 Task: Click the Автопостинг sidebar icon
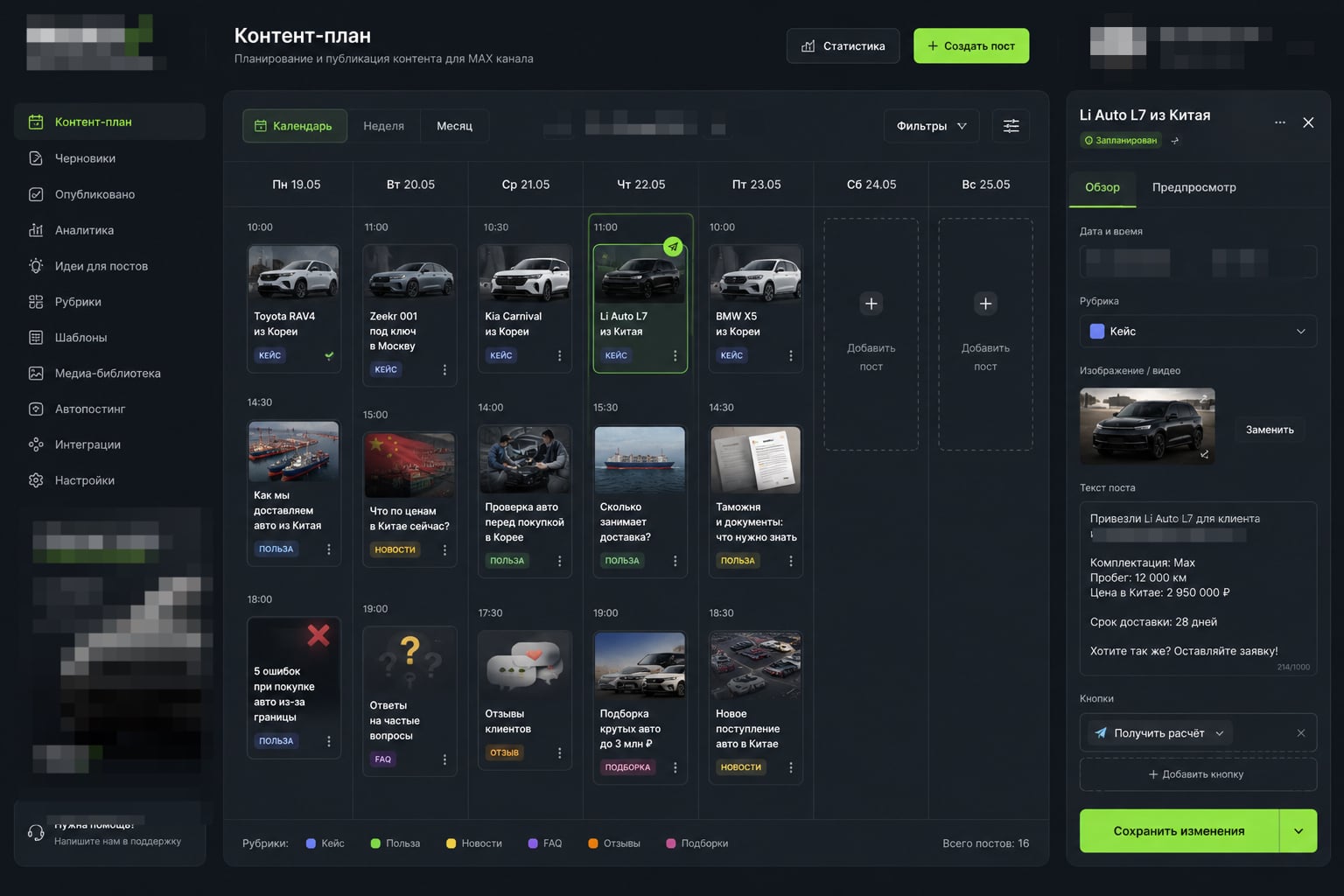(36, 409)
